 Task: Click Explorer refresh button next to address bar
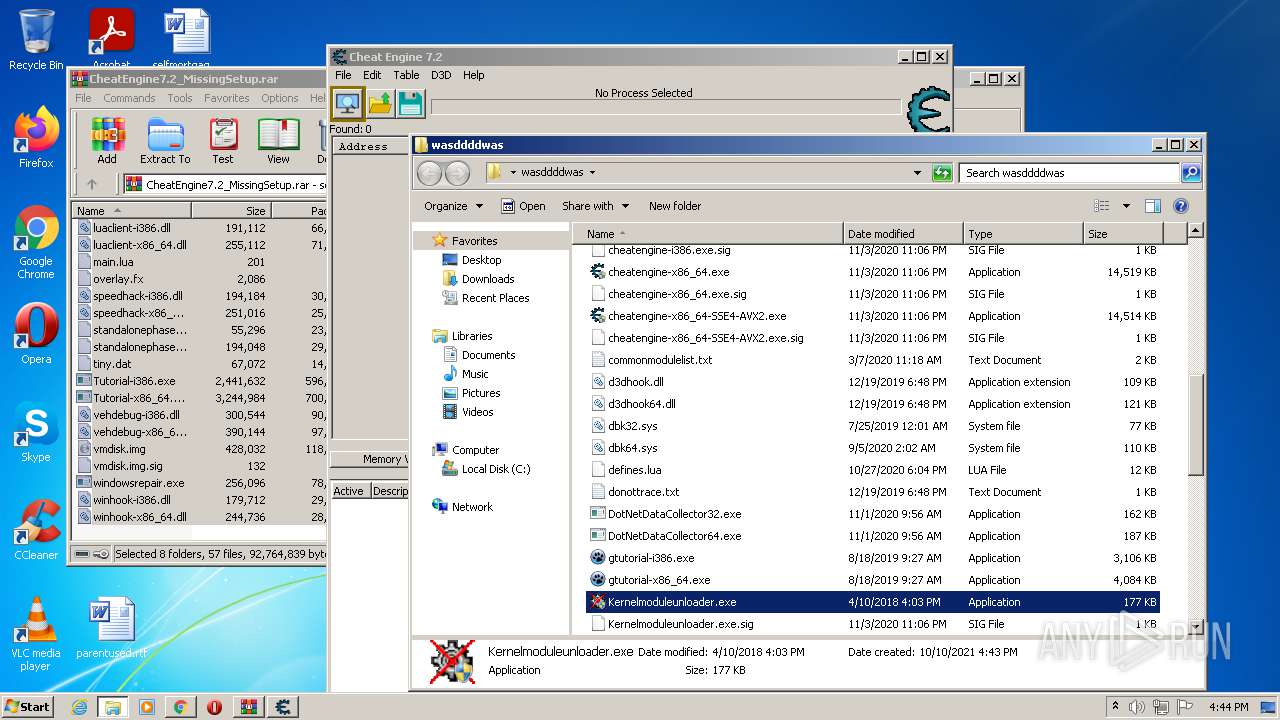(x=941, y=173)
